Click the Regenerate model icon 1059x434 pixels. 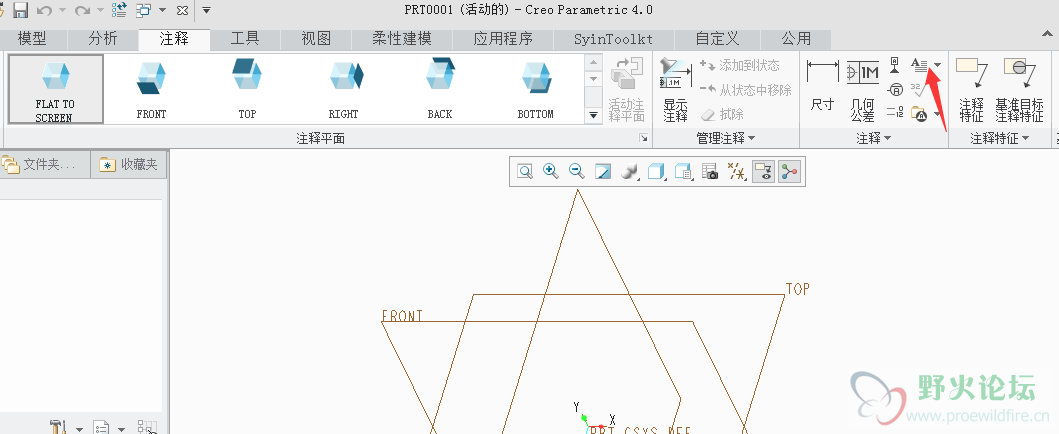(120, 10)
